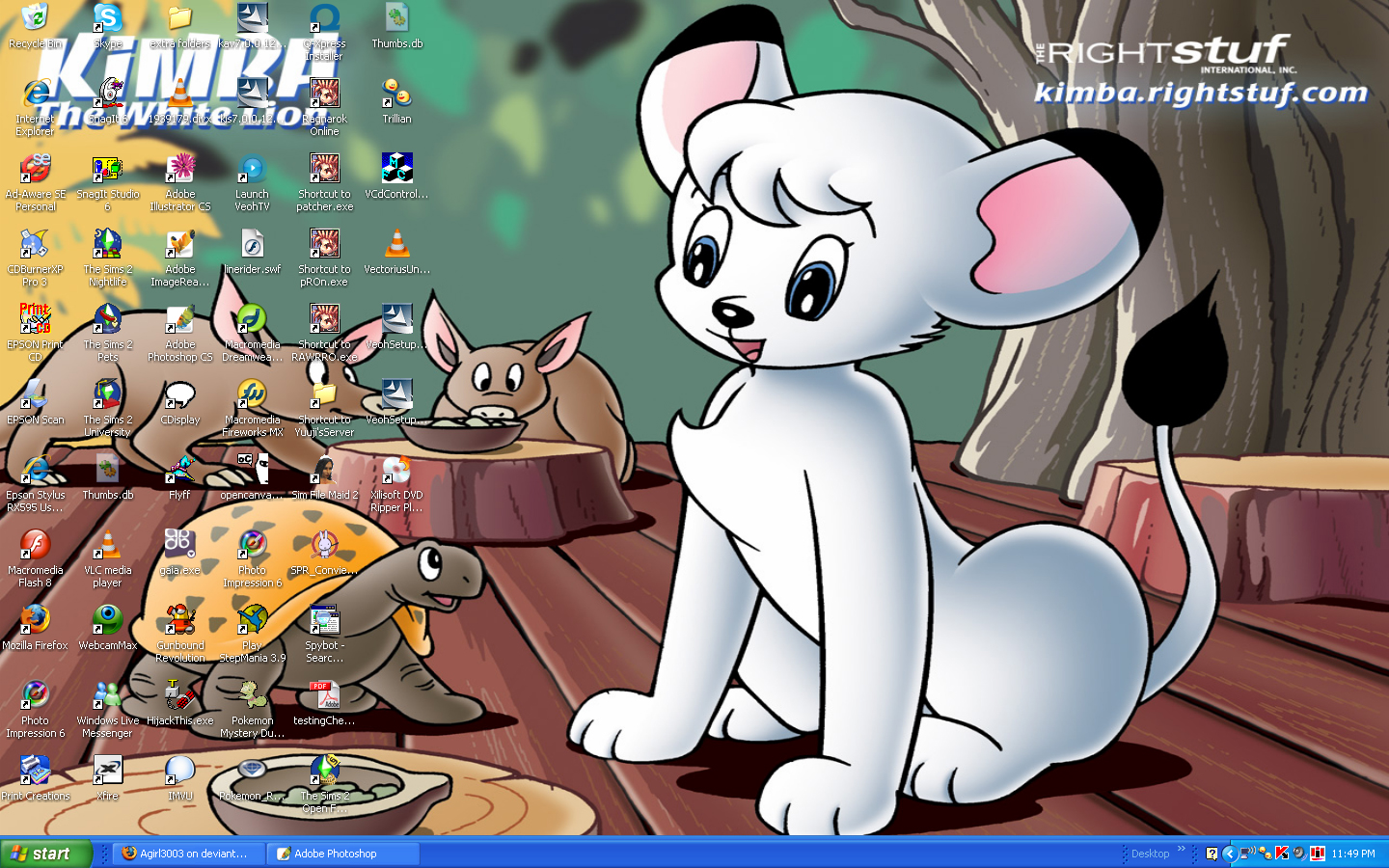Open The Sims 2 OpenF... icon

point(324,784)
